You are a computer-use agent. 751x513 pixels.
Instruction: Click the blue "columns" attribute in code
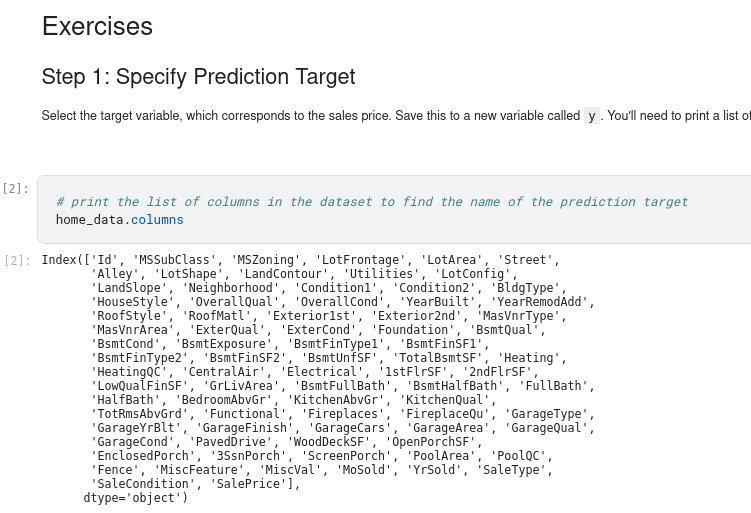coord(157,219)
